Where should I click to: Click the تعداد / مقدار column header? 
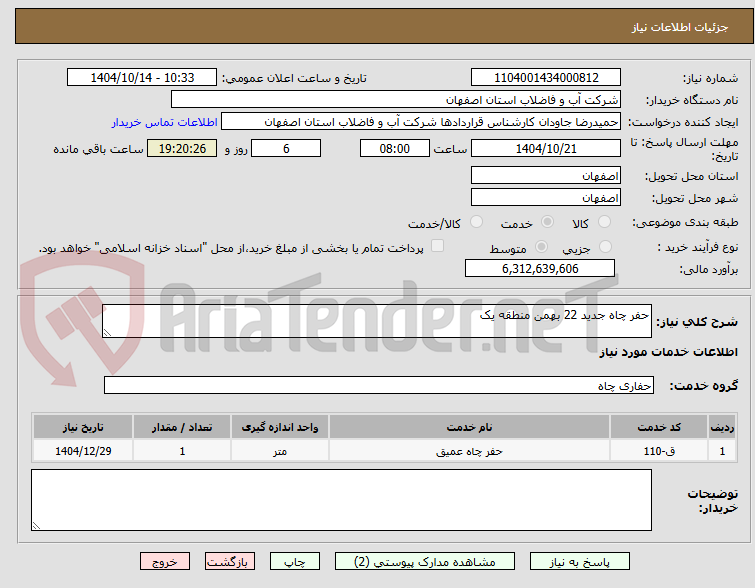click(182, 427)
